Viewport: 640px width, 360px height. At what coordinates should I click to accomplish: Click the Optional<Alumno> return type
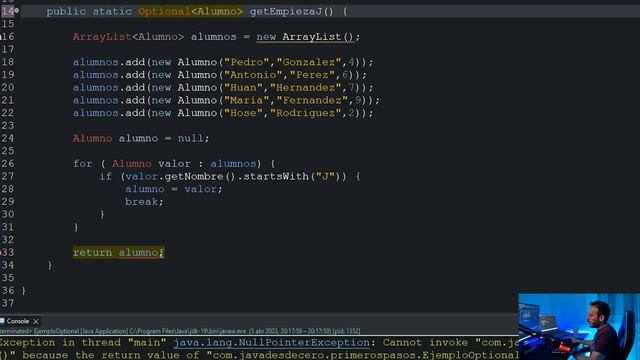click(191, 11)
